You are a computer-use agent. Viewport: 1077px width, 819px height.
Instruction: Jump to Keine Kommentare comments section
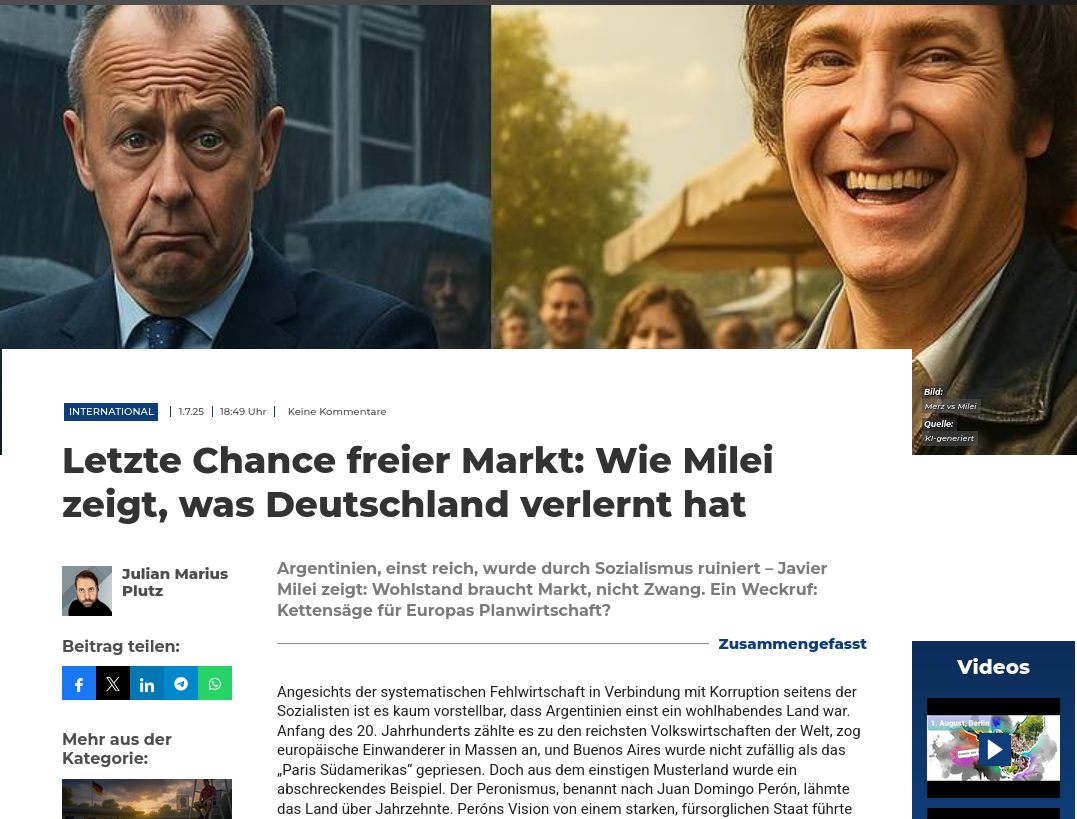click(337, 412)
